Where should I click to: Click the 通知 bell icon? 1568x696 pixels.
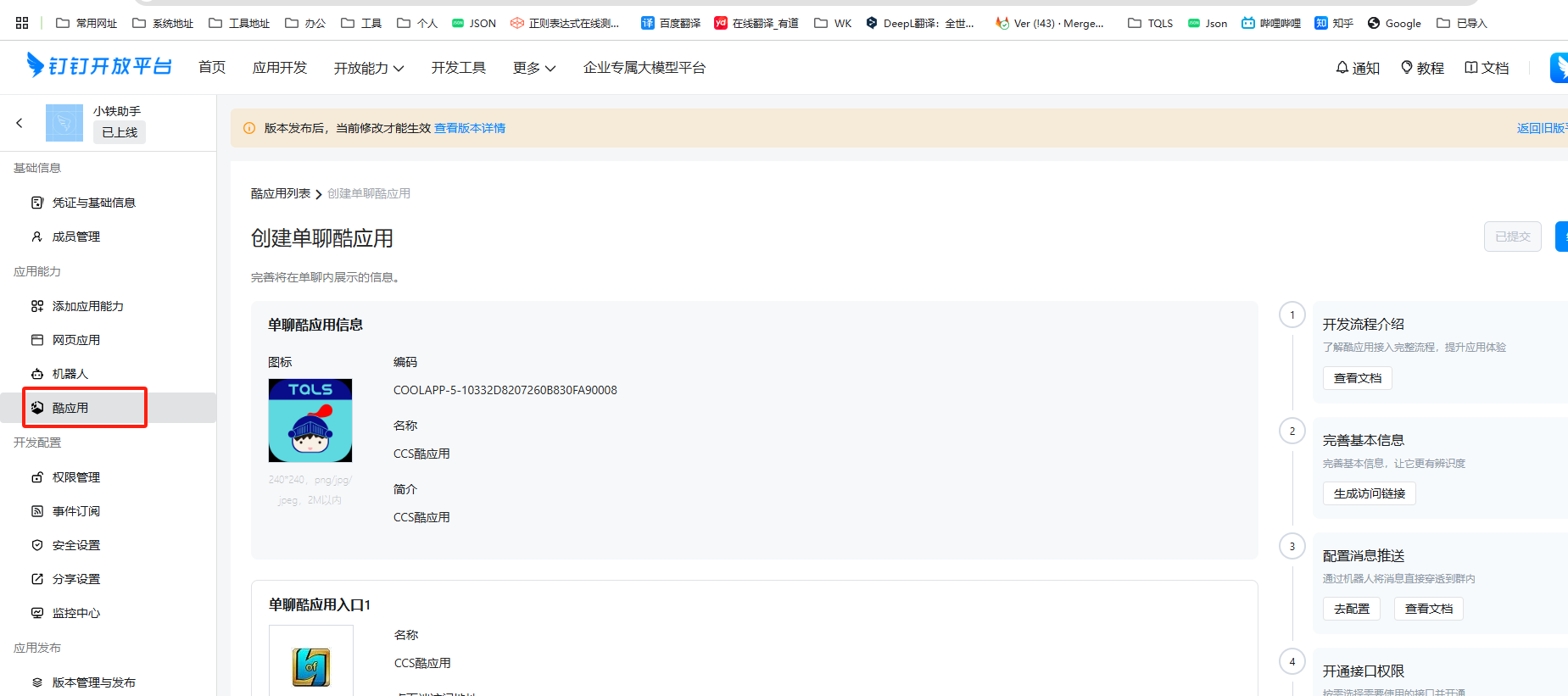[x=1342, y=68]
